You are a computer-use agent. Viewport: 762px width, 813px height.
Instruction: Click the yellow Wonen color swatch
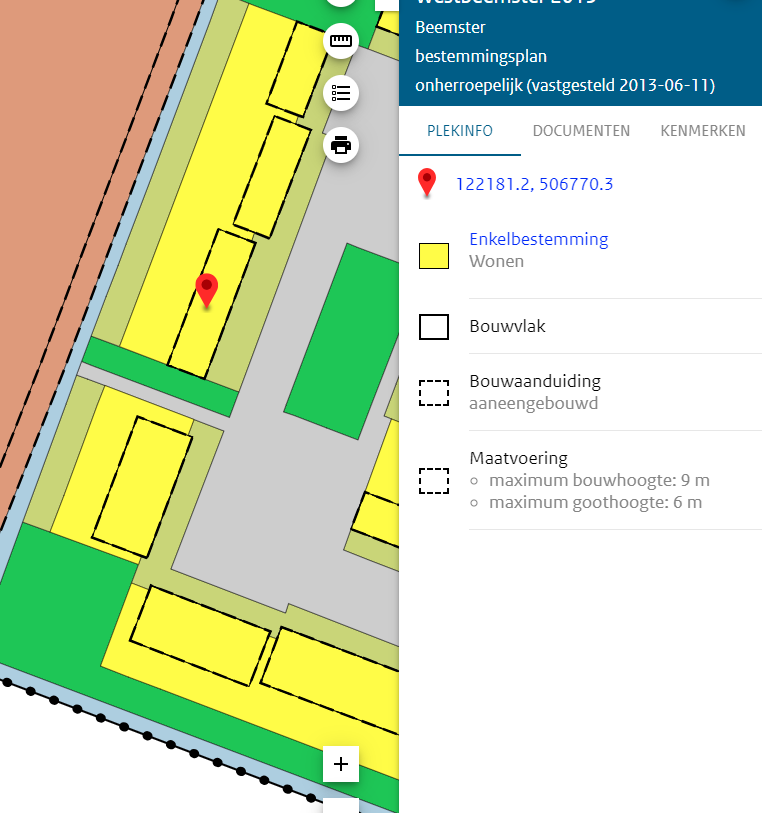pos(434,256)
